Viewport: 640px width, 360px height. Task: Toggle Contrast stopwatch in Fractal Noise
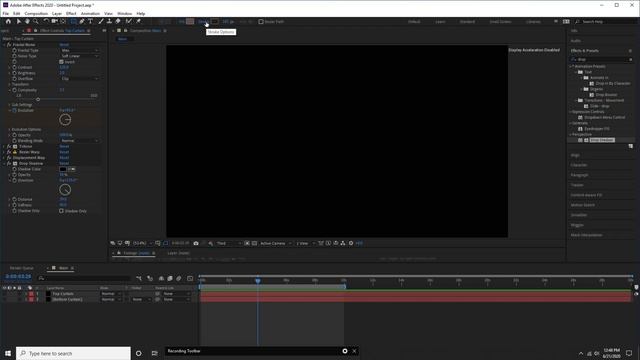(x=14, y=67)
